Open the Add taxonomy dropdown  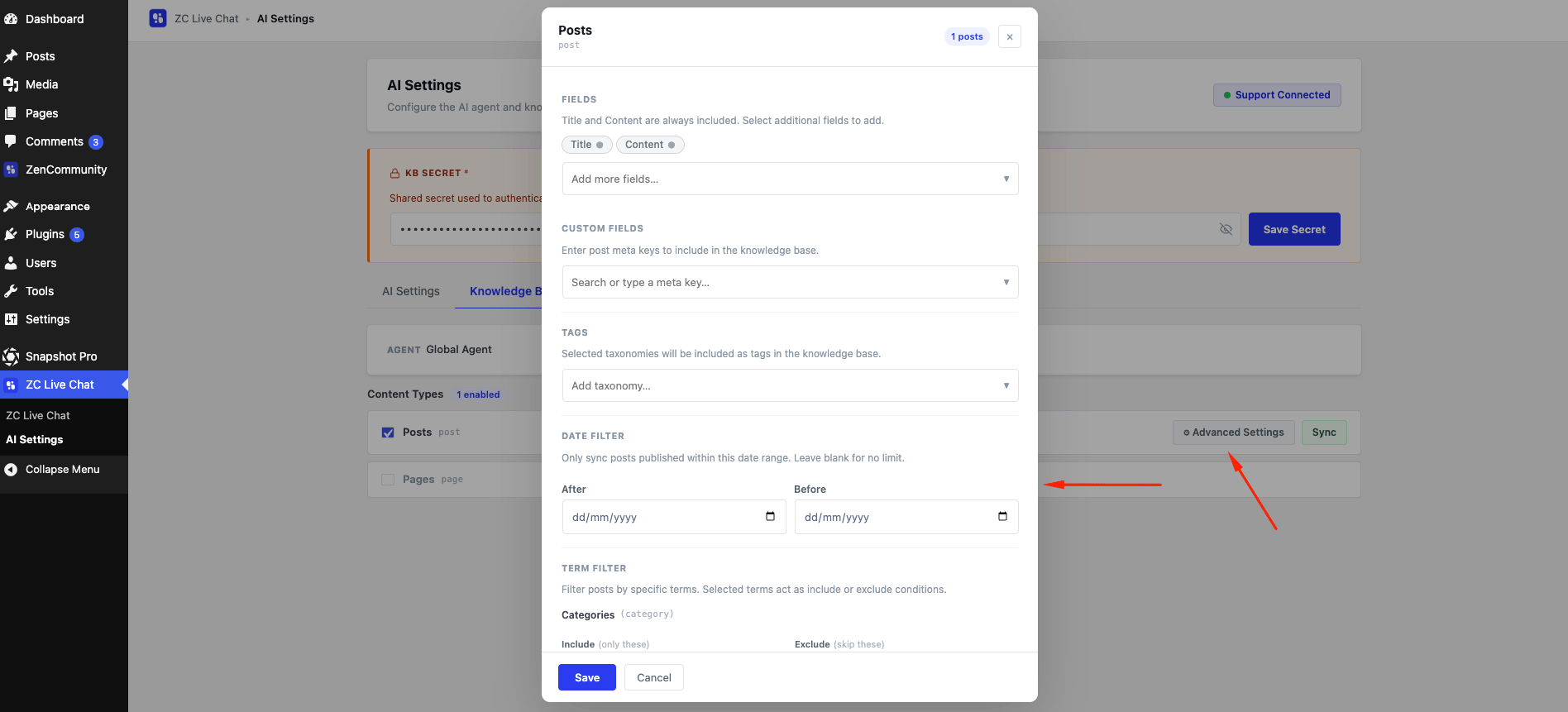point(790,385)
